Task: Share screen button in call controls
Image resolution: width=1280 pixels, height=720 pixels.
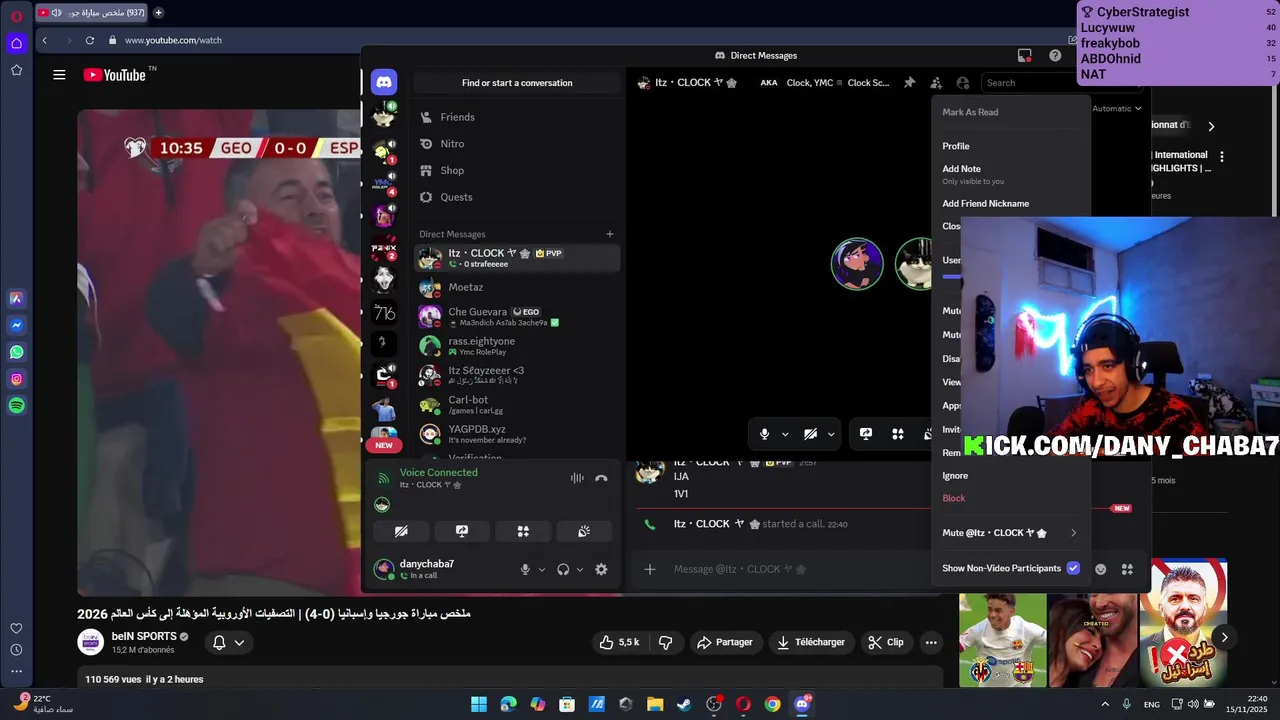Action: 866,434
